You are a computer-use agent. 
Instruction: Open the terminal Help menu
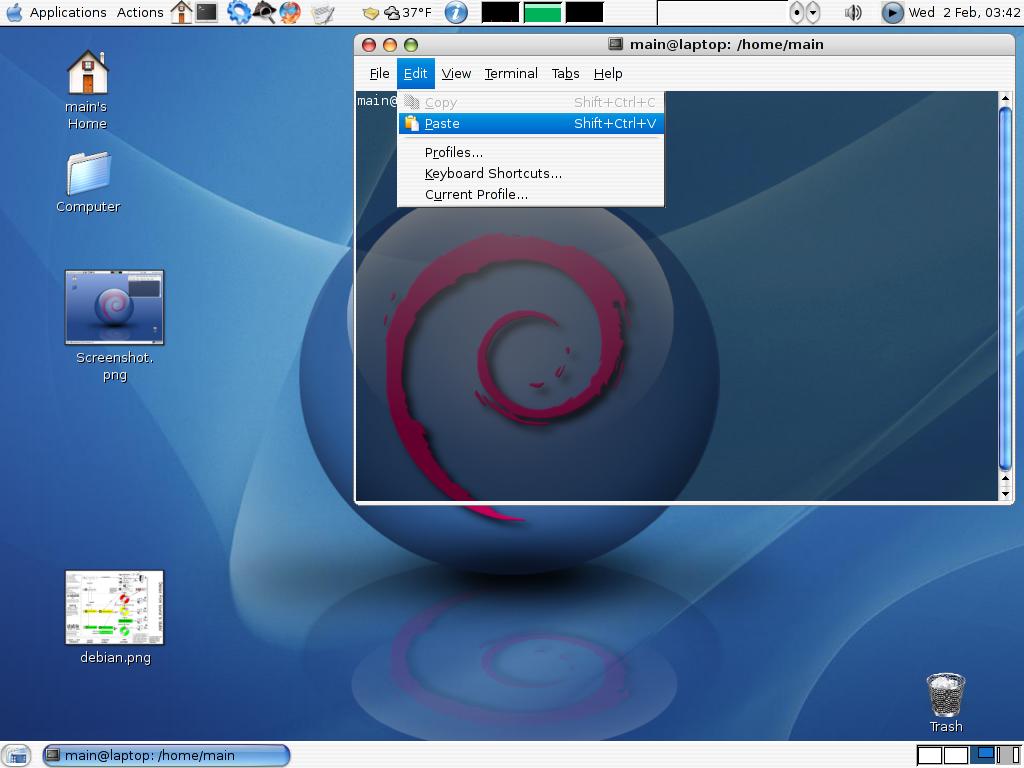[608, 74]
